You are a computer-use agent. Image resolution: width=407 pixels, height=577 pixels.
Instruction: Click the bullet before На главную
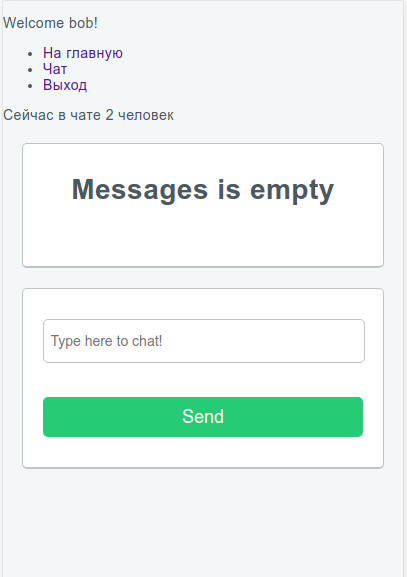(30, 54)
